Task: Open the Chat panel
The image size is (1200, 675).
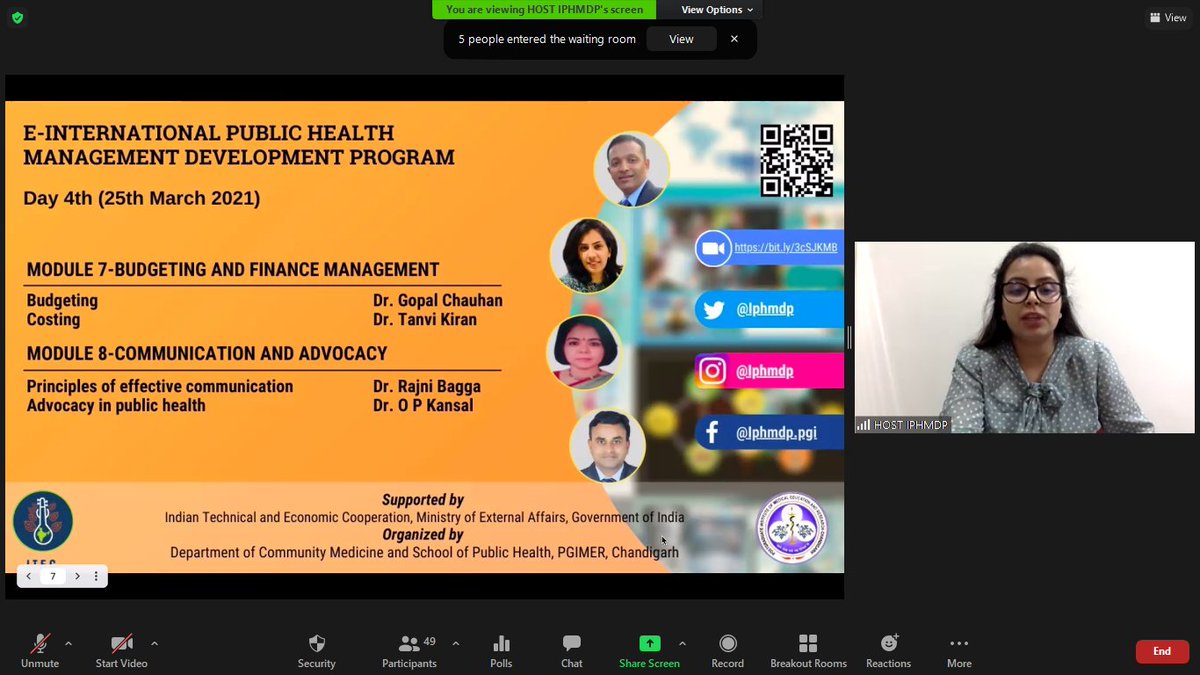Action: [x=572, y=650]
